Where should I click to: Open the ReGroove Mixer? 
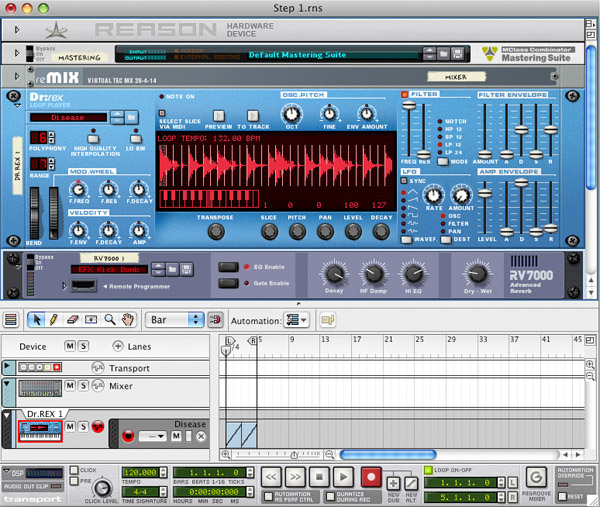pos(536,477)
